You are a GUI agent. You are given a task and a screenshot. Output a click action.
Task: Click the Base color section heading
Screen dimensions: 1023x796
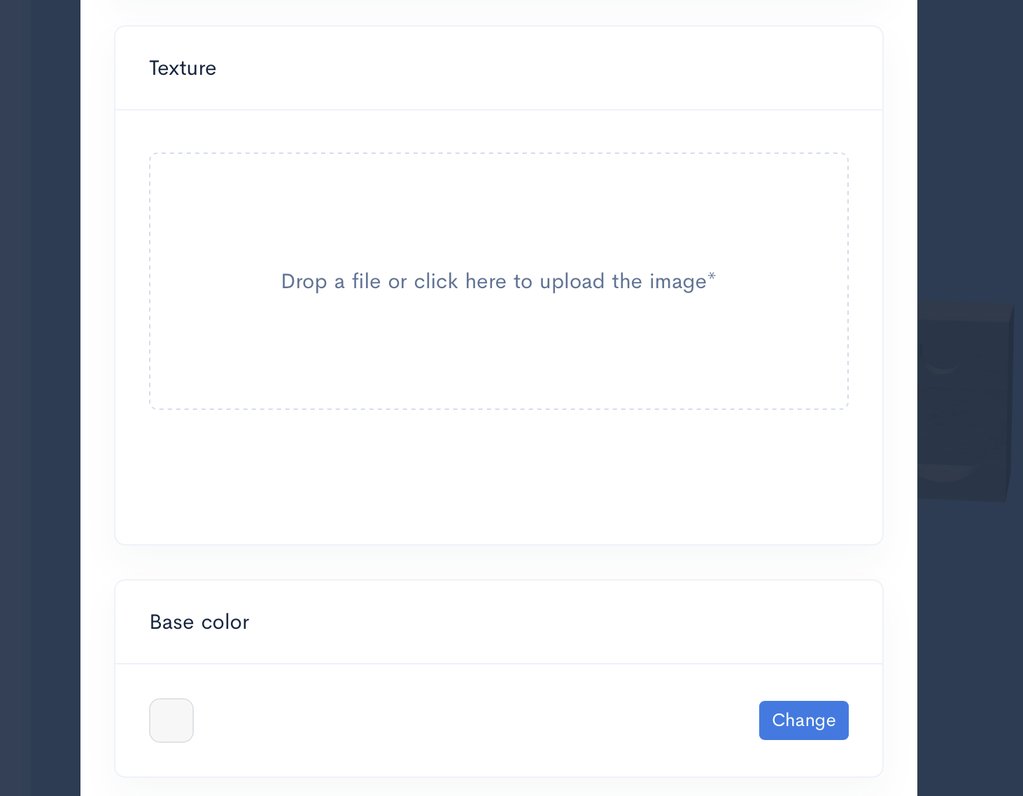pyautogui.click(x=199, y=622)
